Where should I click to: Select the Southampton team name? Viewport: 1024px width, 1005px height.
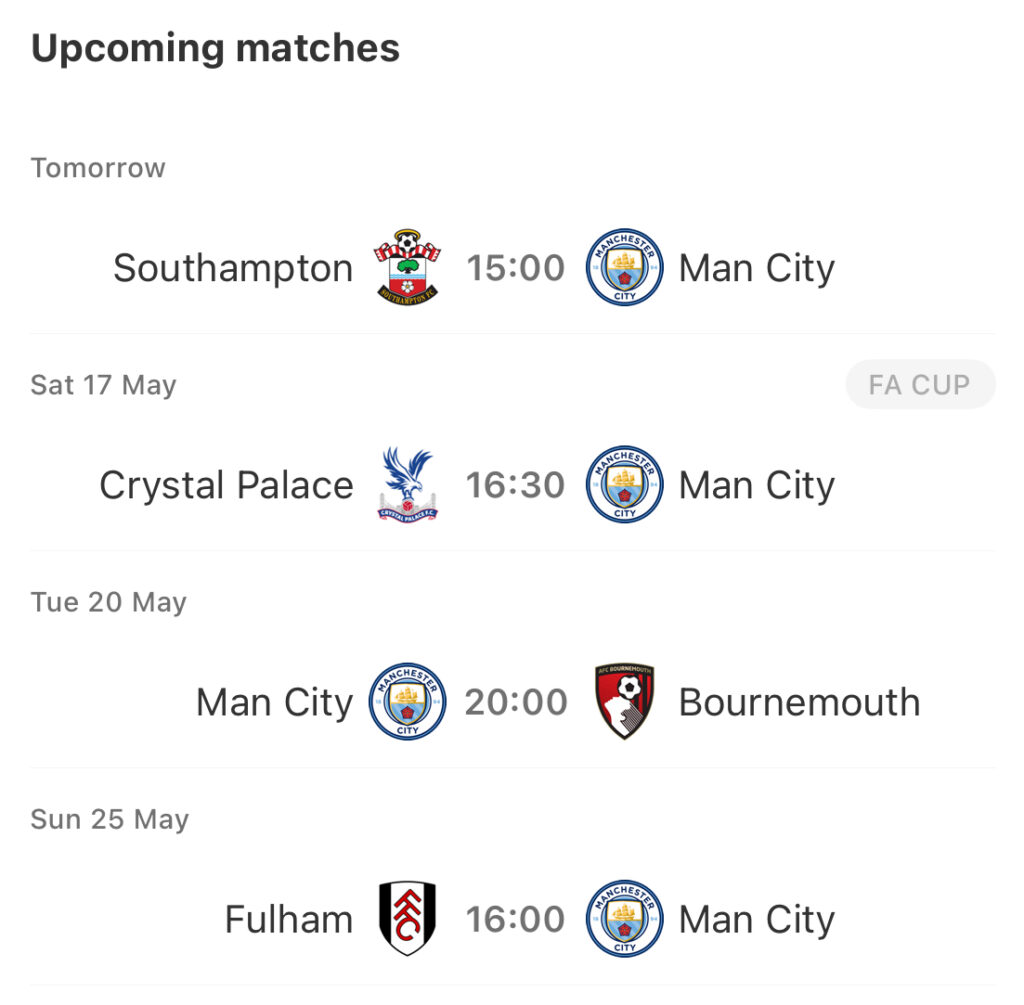point(233,268)
